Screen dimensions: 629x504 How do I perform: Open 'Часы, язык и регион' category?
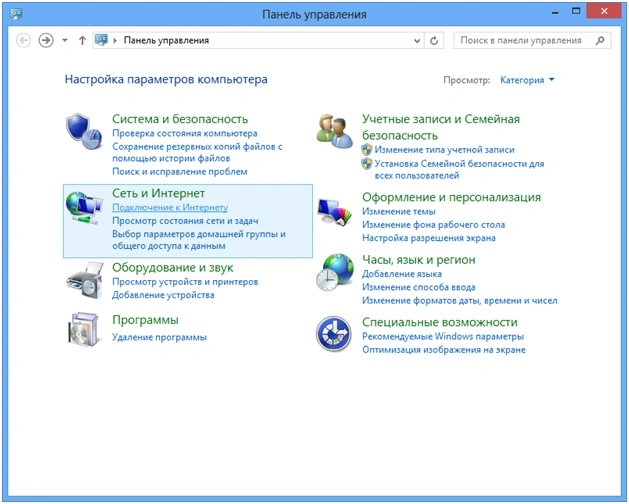[418, 260]
